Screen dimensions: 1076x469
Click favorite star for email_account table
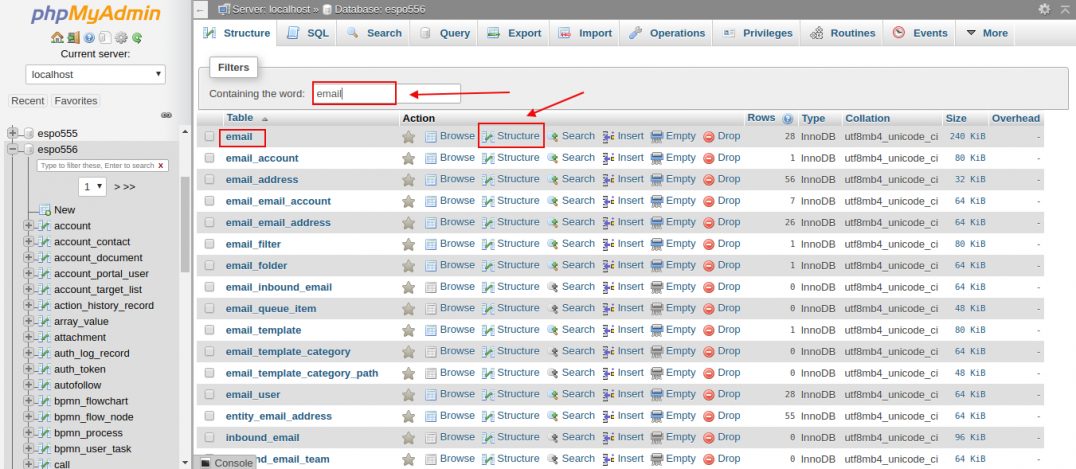click(408, 158)
